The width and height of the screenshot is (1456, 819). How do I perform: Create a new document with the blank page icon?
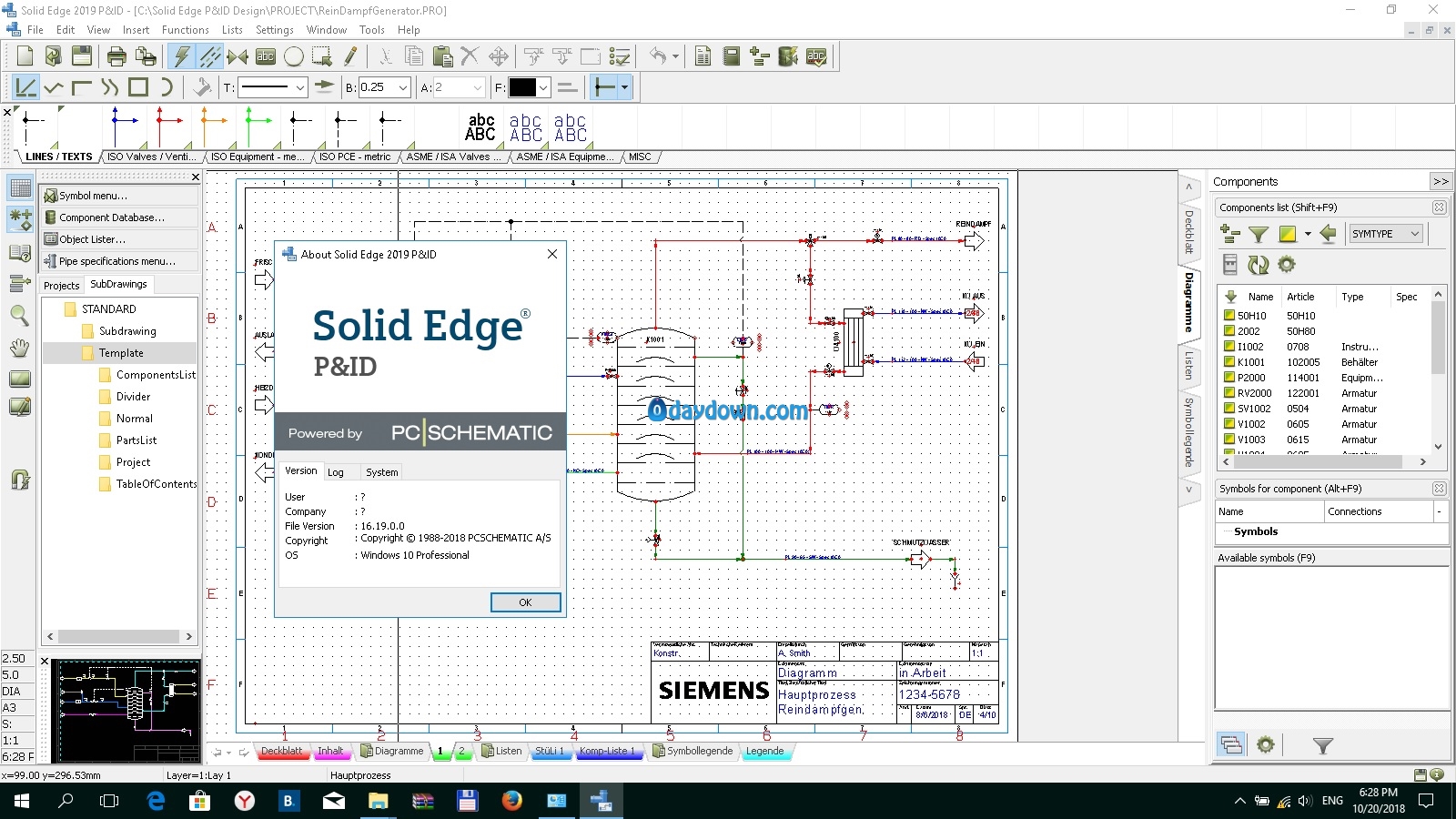pyautogui.click(x=25, y=56)
